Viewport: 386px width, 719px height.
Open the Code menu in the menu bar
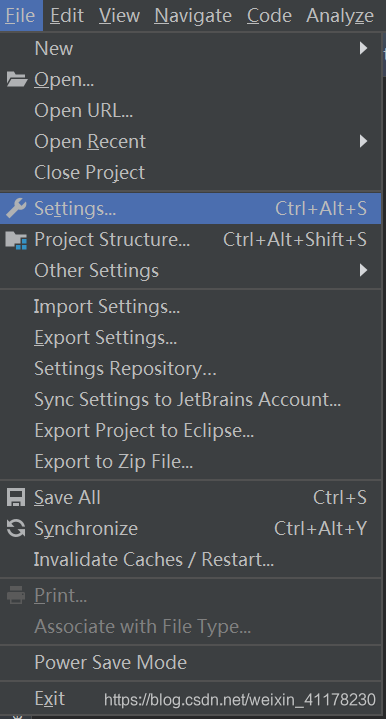point(269,16)
